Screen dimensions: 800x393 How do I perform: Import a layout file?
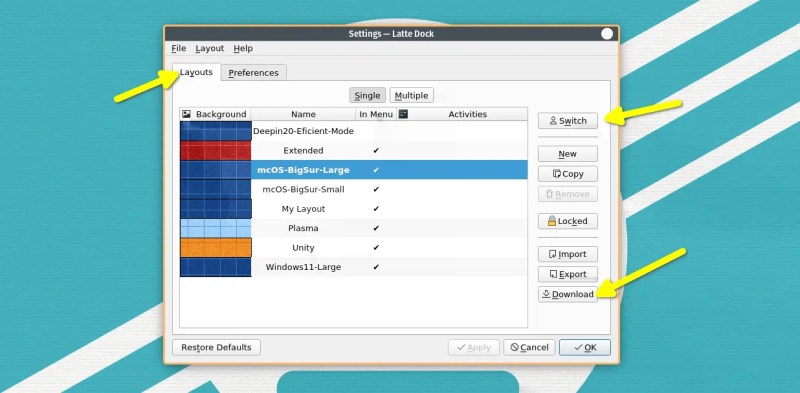click(x=567, y=254)
